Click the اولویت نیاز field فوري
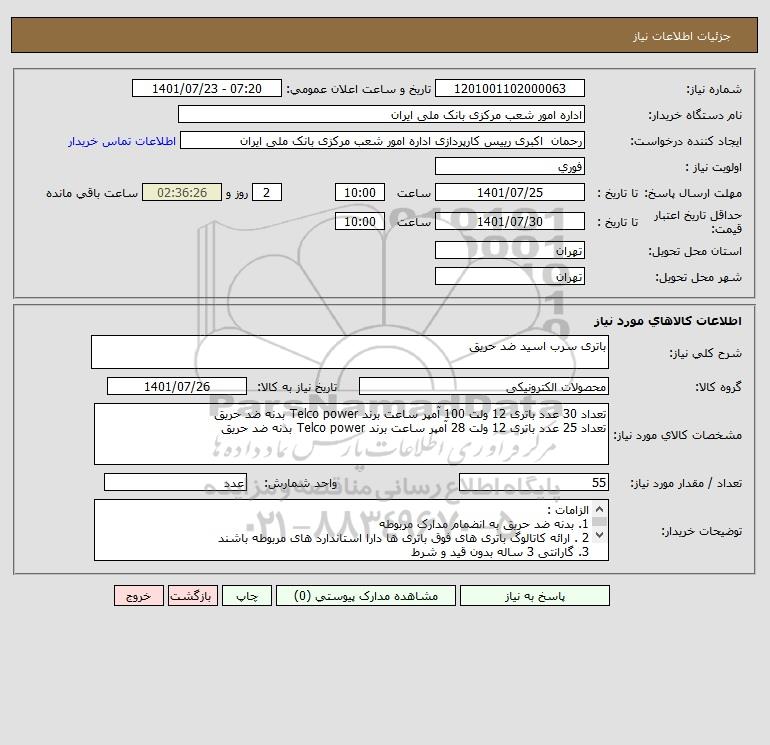 pyautogui.click(x=510, y=166)
